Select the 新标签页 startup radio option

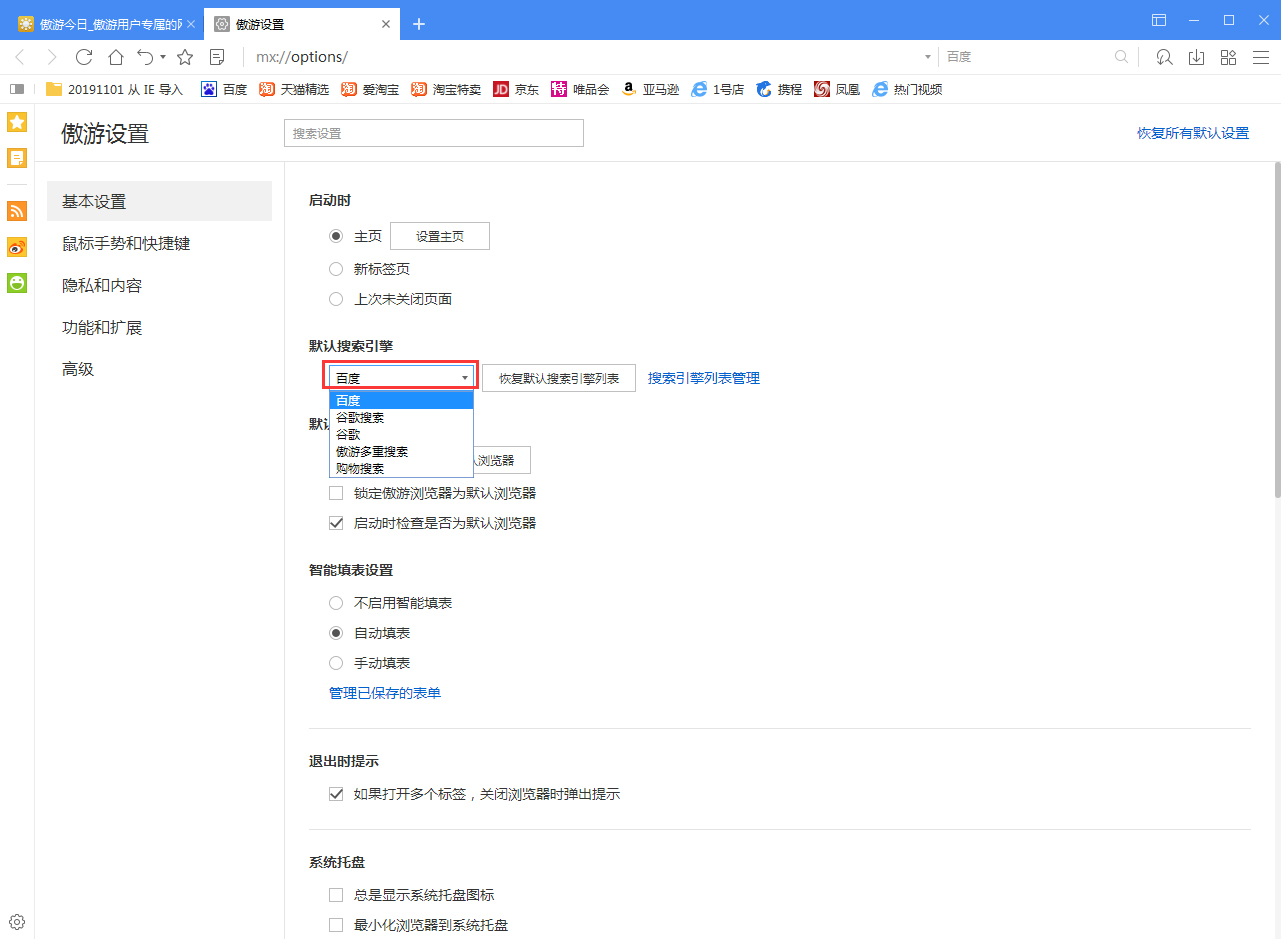(336, 269)
